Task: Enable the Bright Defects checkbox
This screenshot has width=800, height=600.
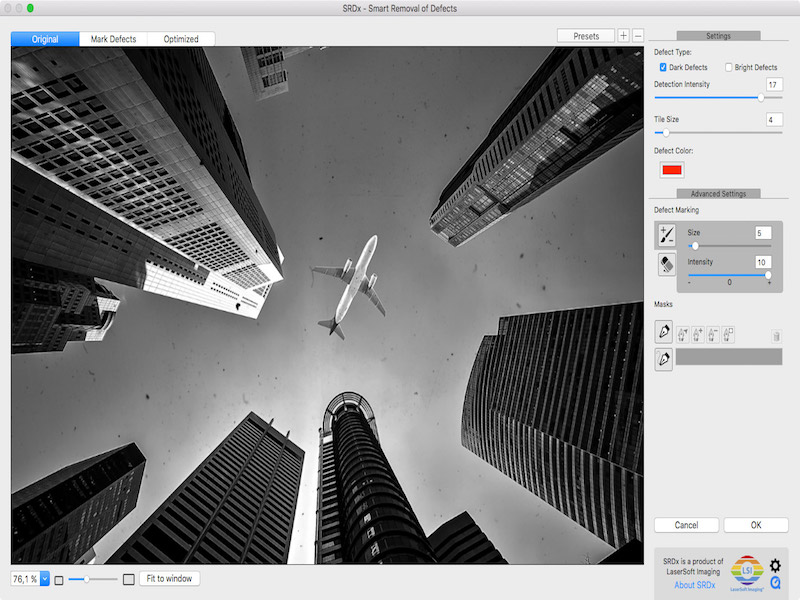Action: click(729, 67)
